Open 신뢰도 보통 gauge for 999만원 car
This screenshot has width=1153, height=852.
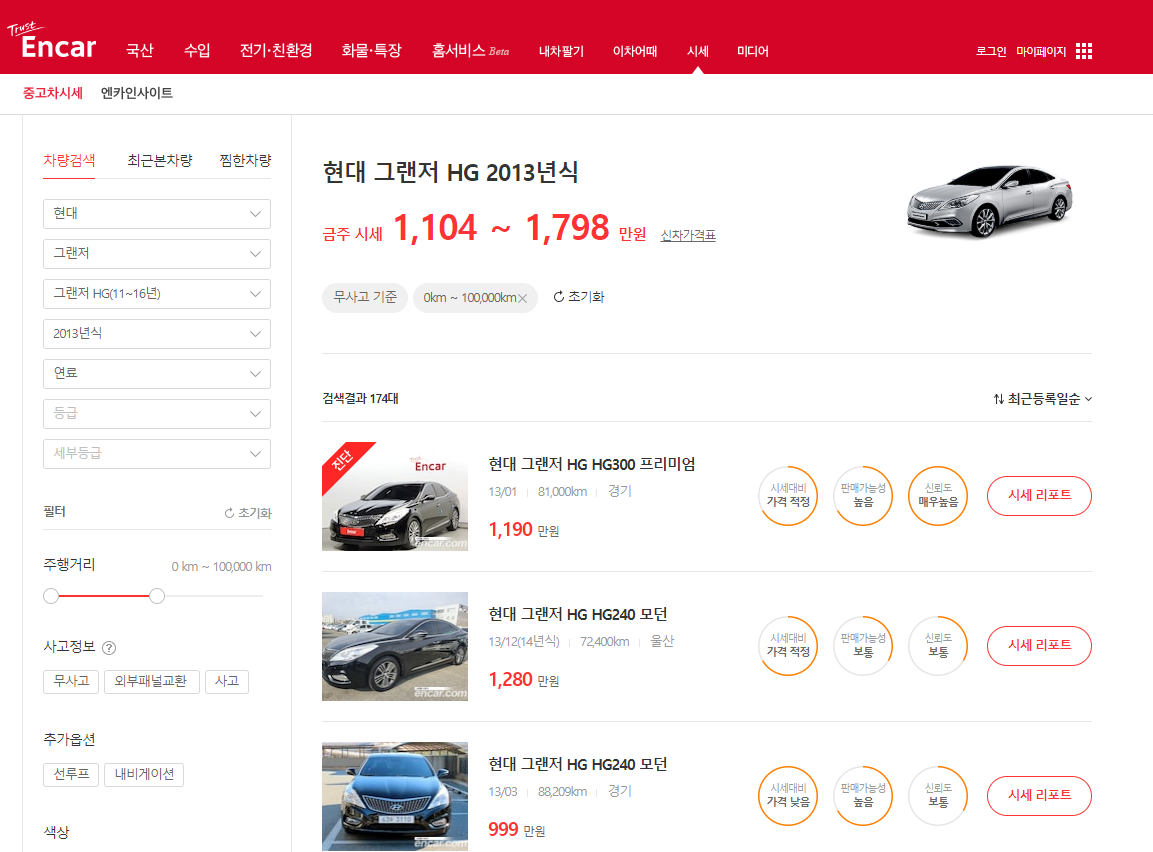point(938,795)
